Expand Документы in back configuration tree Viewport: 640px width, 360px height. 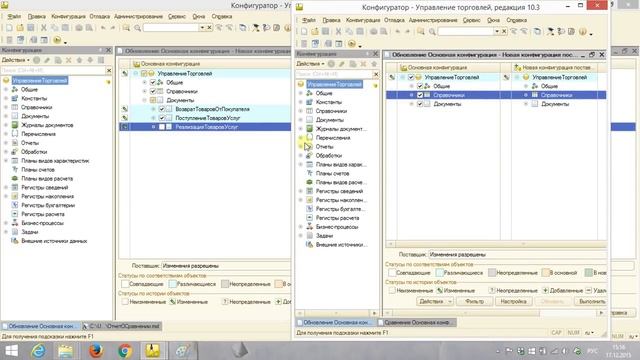pyautogui.click(x=6, y=116)
